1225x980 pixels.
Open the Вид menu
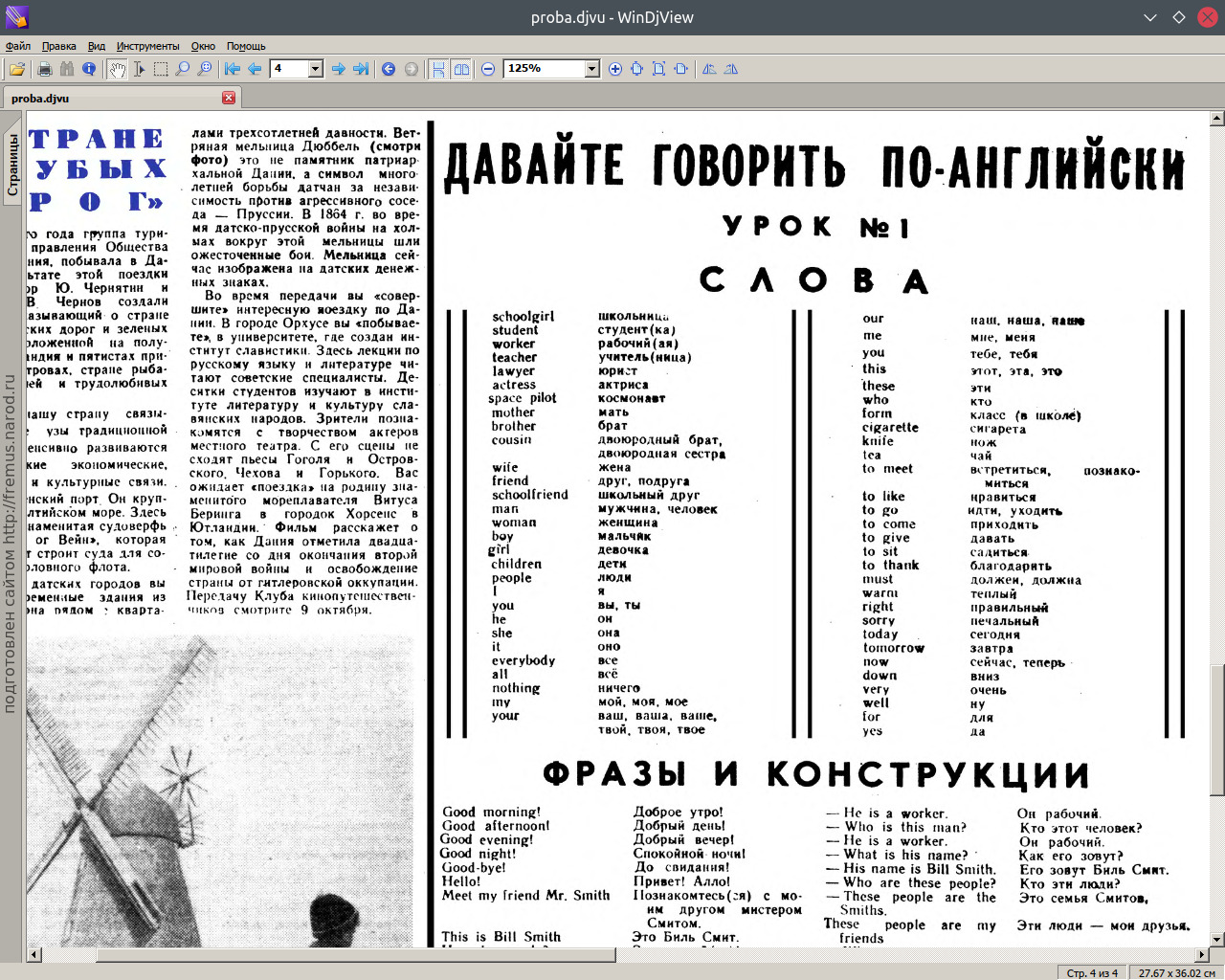(x=97, y=46)
